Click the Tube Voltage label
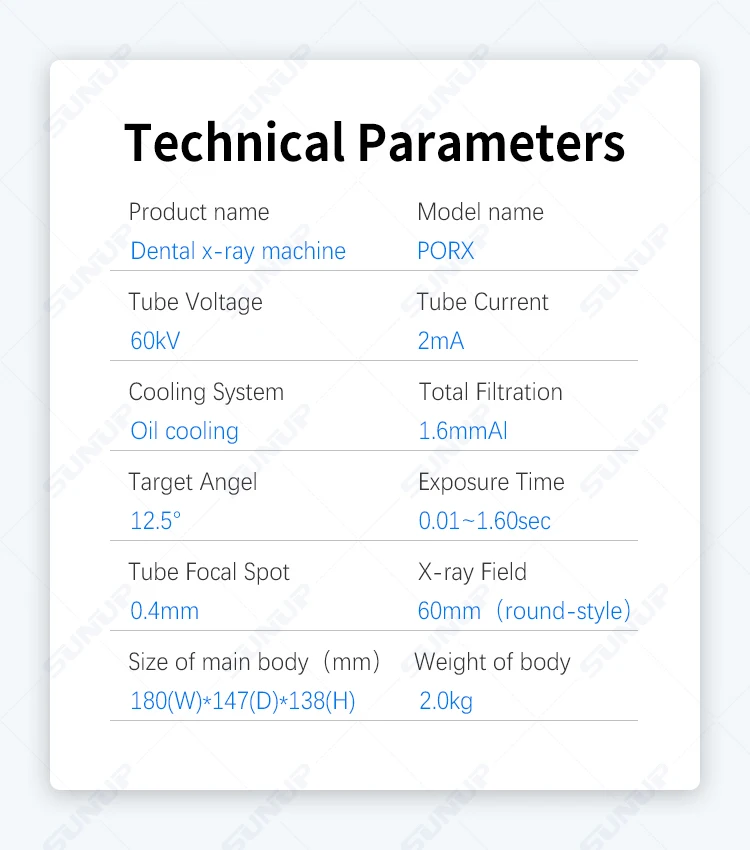750x850 pixels. [x=196, y=302]
